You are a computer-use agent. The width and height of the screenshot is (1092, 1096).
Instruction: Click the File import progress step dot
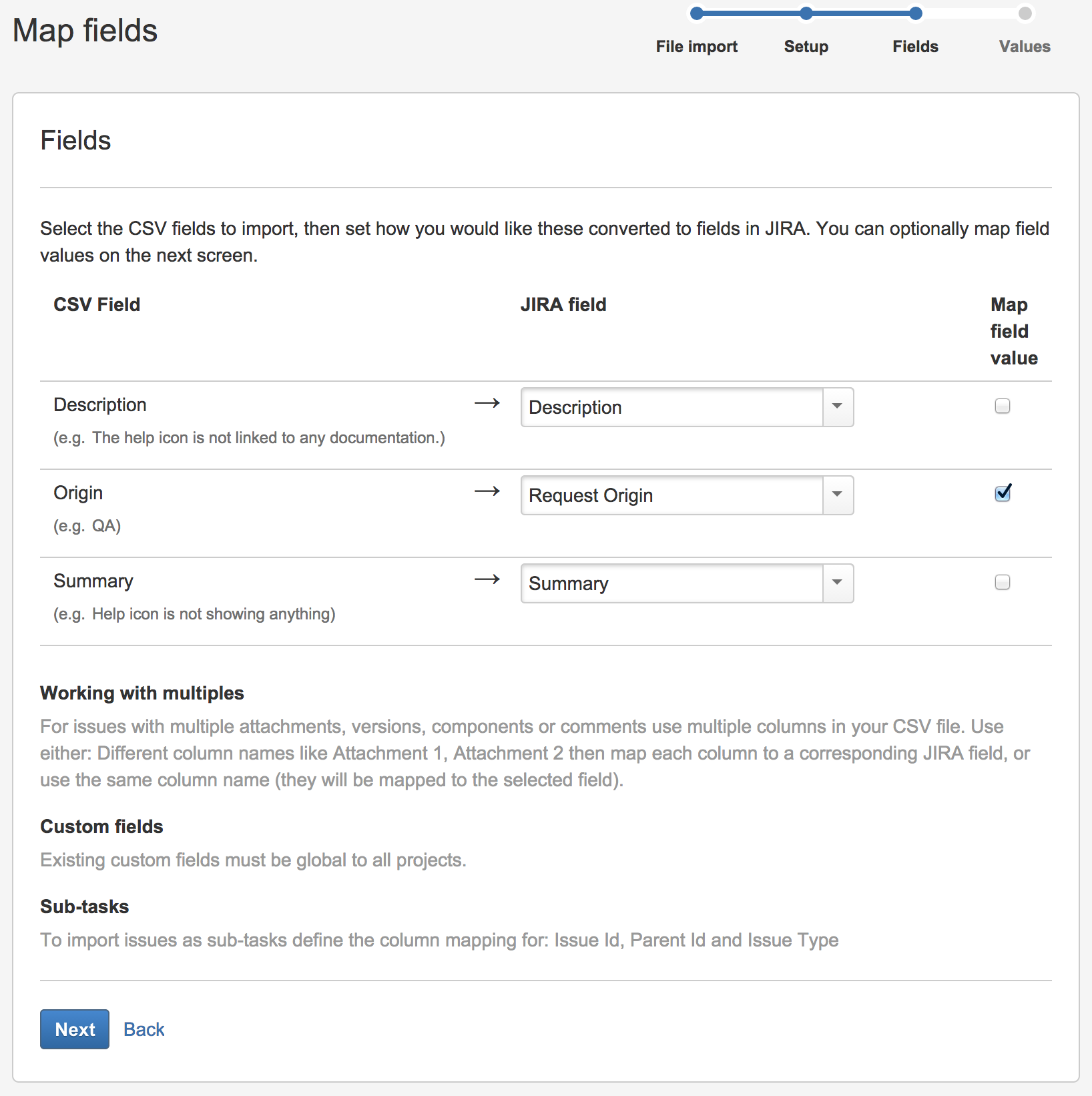(x=697, y=13)
